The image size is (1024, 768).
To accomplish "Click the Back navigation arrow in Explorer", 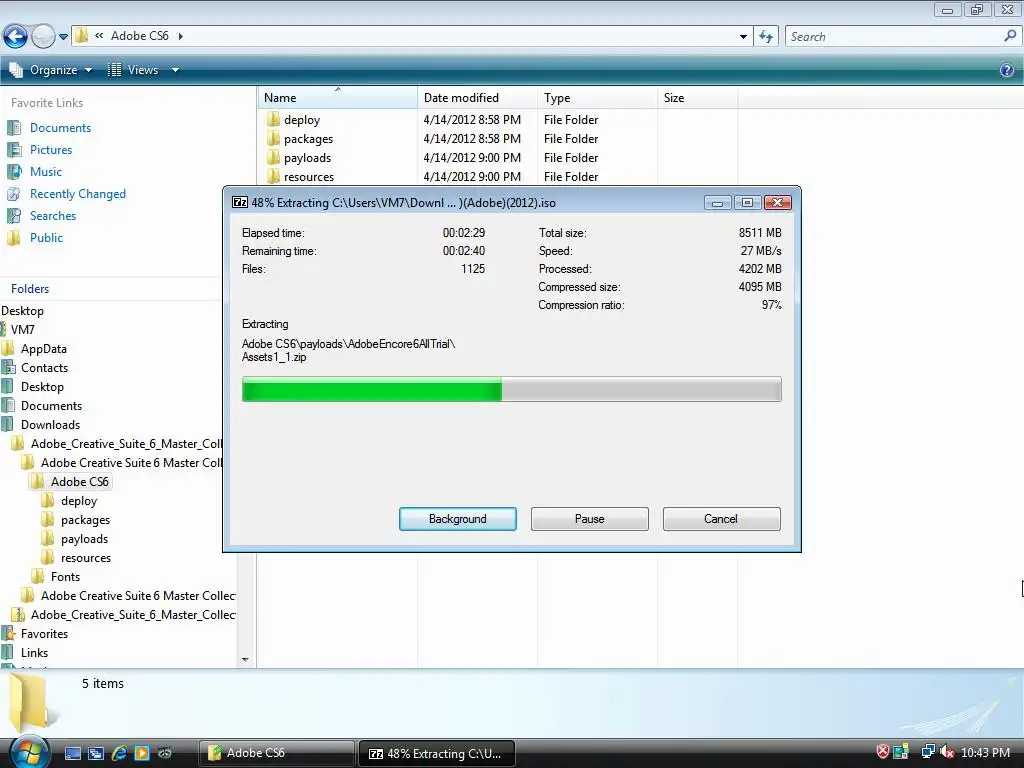I will pos(16,37).
